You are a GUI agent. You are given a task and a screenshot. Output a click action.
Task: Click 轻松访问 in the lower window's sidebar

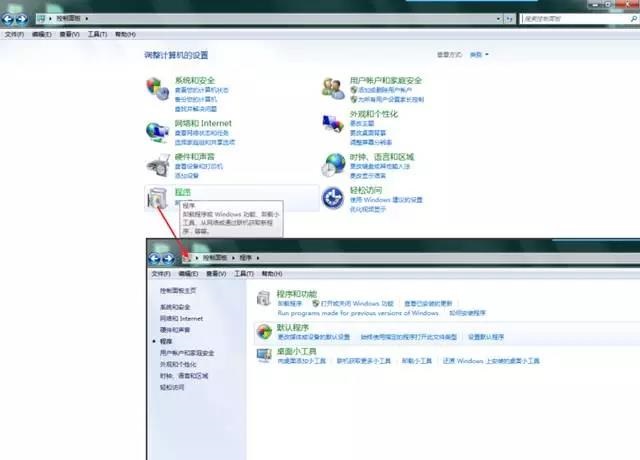coord(172,387)
